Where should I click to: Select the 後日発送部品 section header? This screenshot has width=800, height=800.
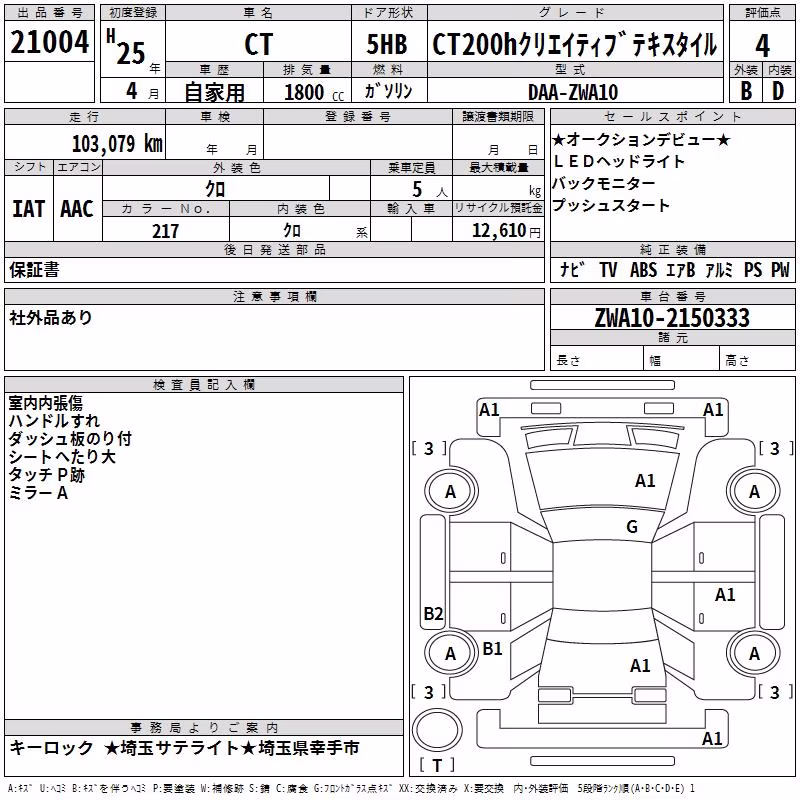[x=274, y=249]
